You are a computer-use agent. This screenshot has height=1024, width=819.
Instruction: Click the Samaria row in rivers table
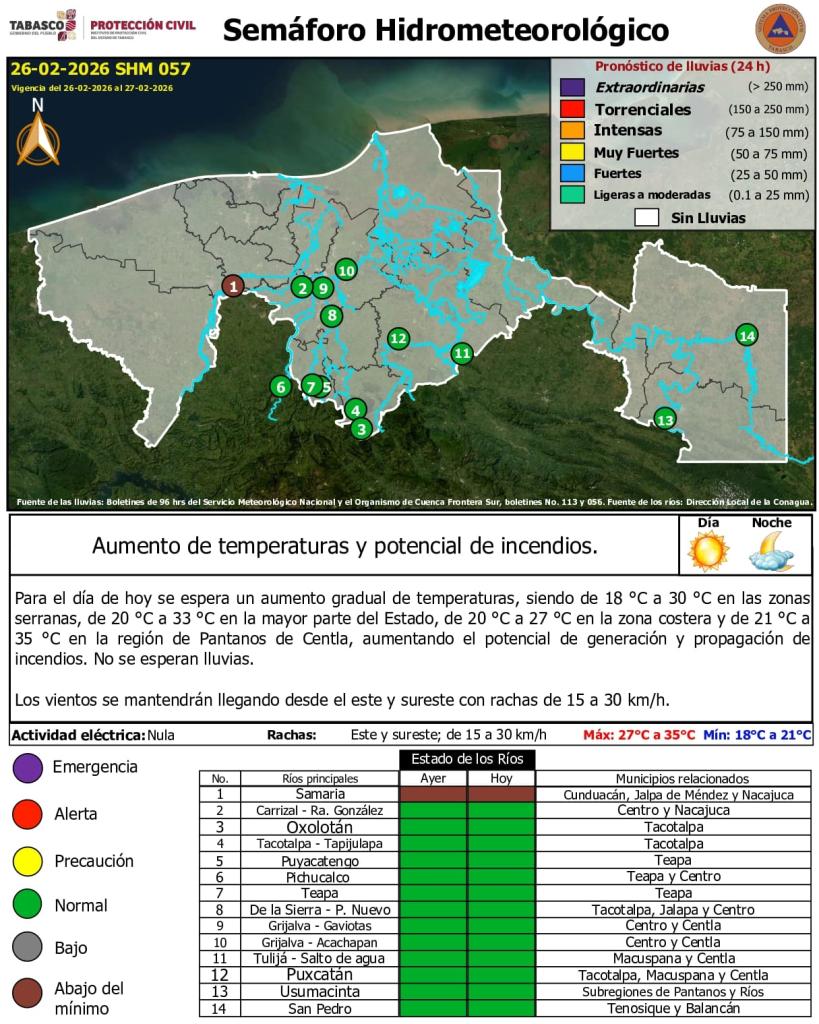319,794
